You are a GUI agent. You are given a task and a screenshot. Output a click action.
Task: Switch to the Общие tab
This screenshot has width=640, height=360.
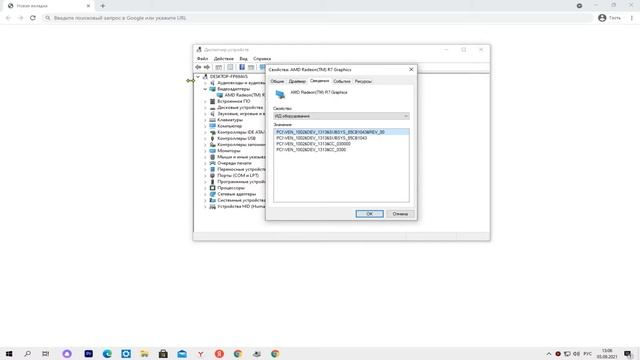[x=277, y=81]
